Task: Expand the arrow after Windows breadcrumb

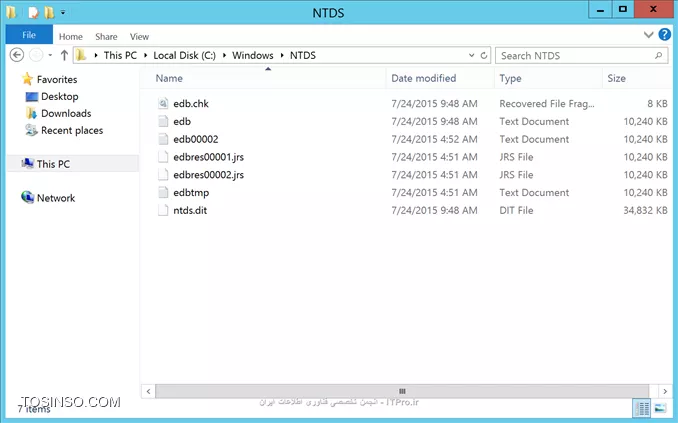Action: pyautogui.click(x=281, y=55)
